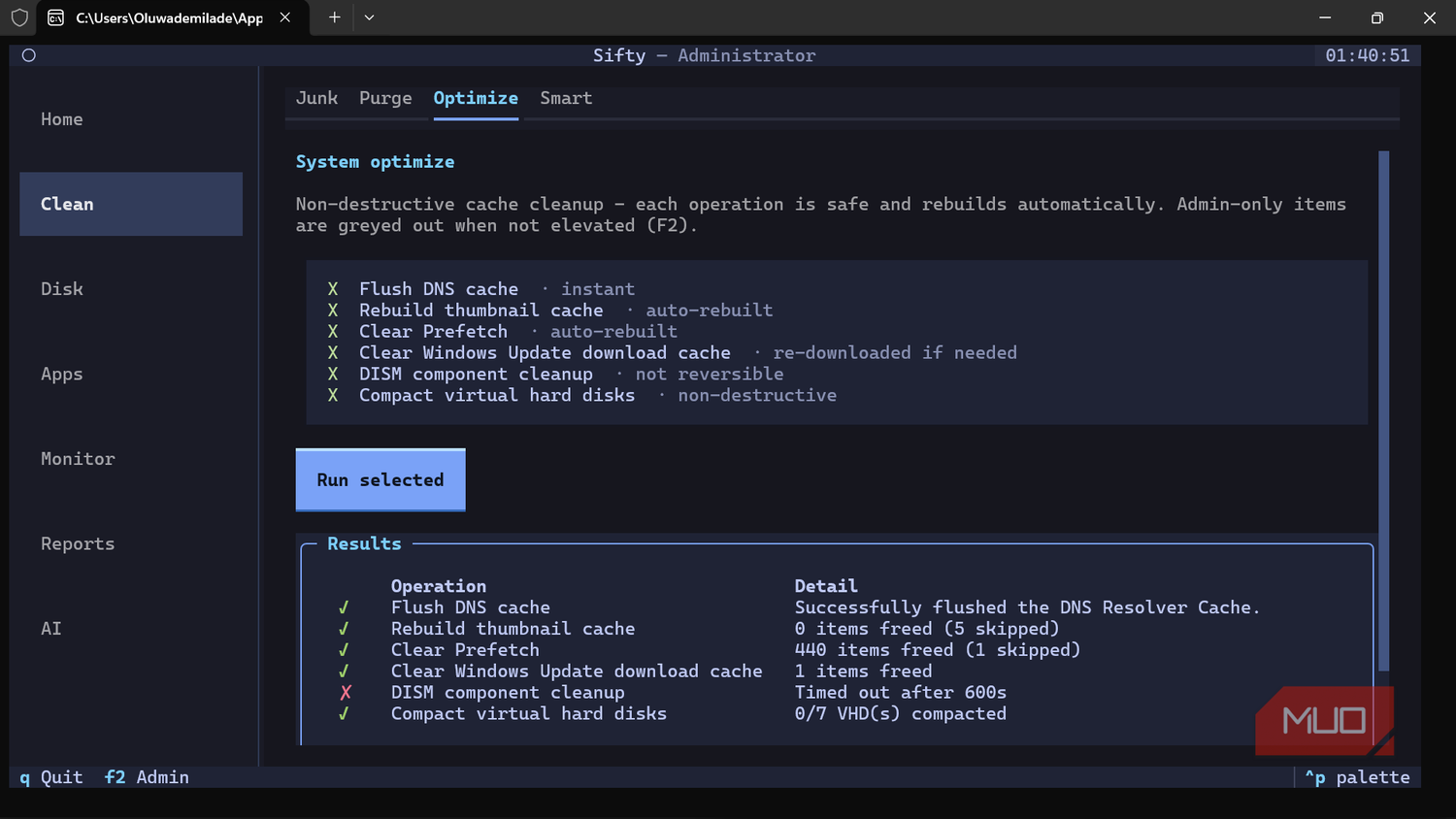1456x819 pixels.
Task: Close the C:\Users\Oluwademilade terminal tab
Action: point(285,17)
